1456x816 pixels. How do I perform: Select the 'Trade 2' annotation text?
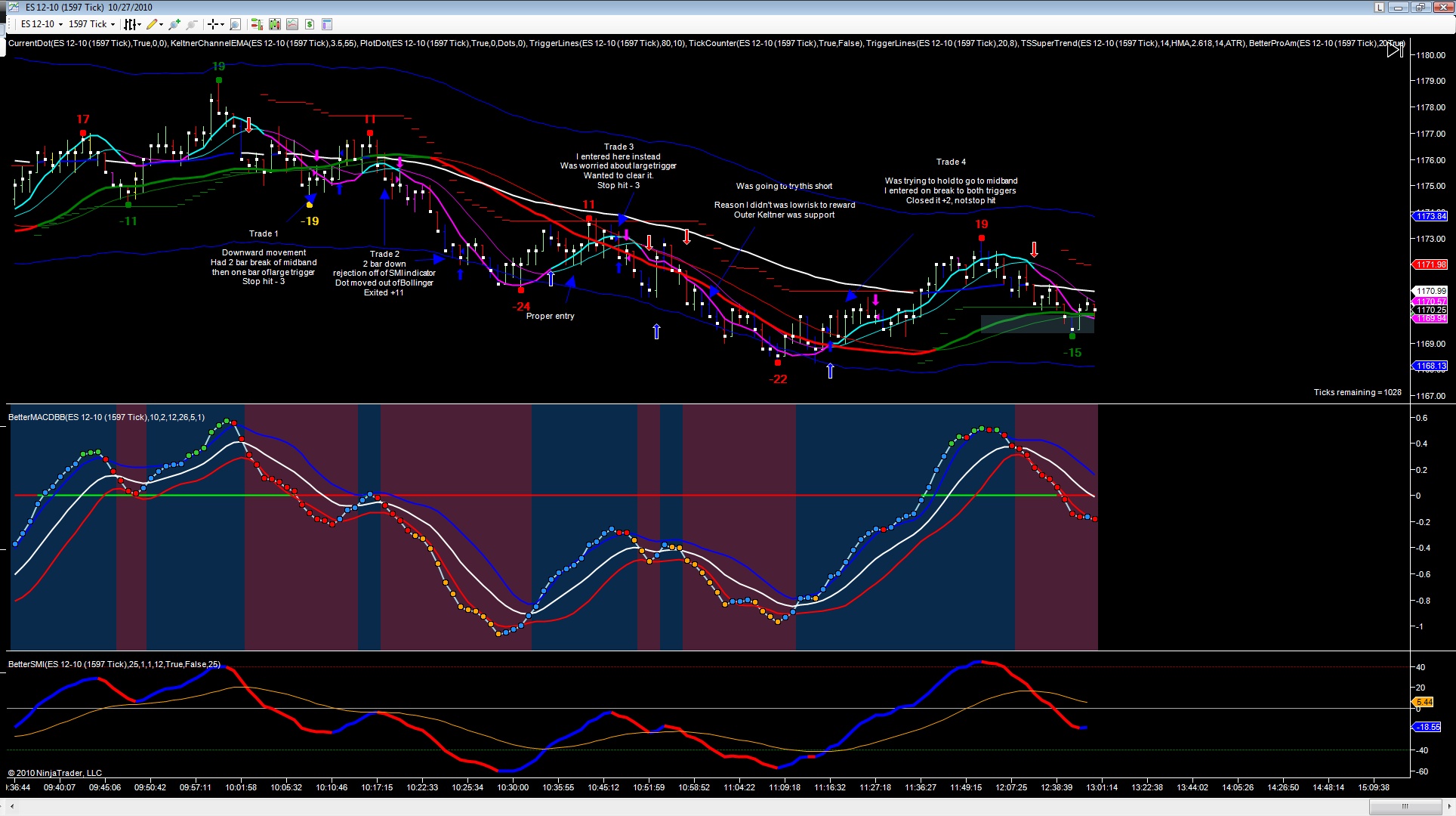point(384,254)
